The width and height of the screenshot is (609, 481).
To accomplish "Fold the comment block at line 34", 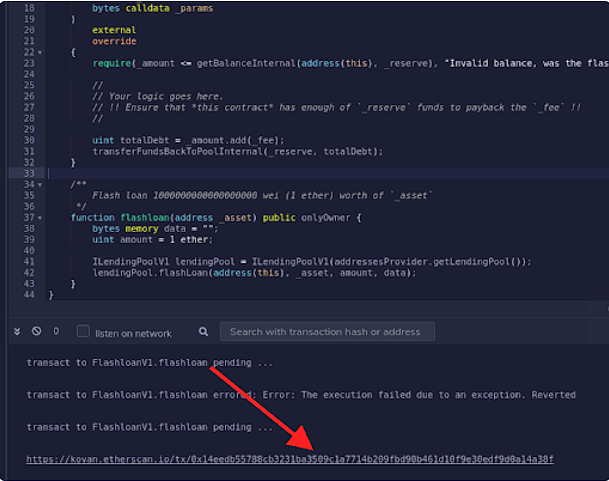I will coord(39,184).
